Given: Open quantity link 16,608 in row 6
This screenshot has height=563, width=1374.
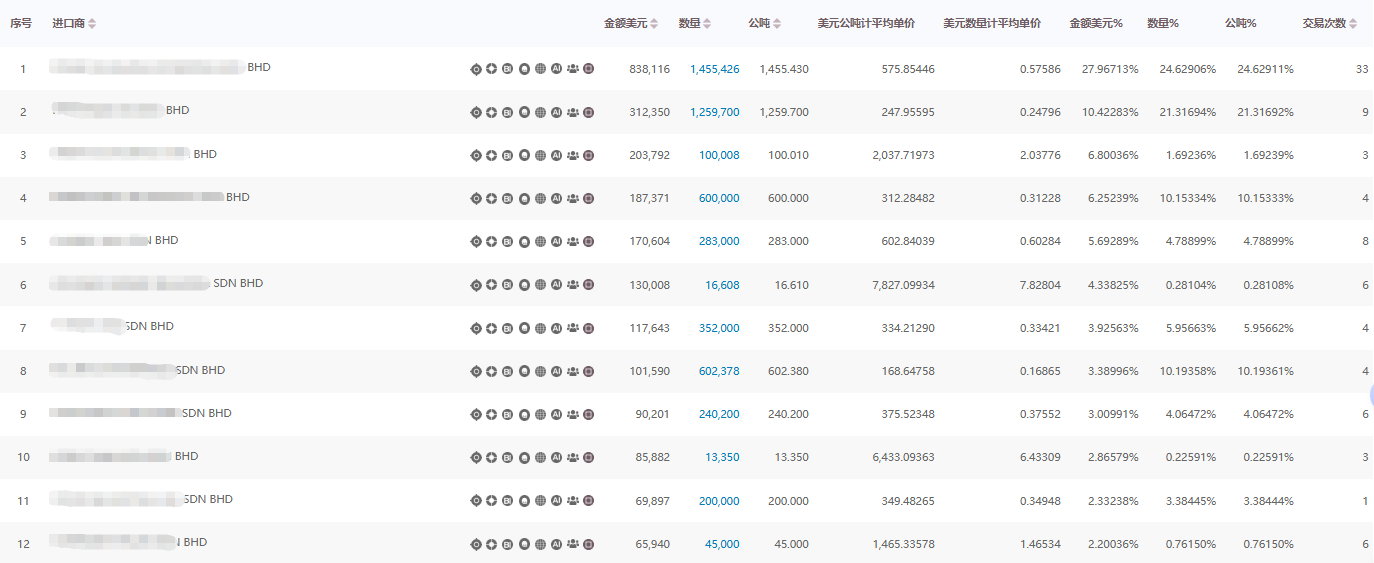Looking at the screenshot, I should click(x=722, y=285).
